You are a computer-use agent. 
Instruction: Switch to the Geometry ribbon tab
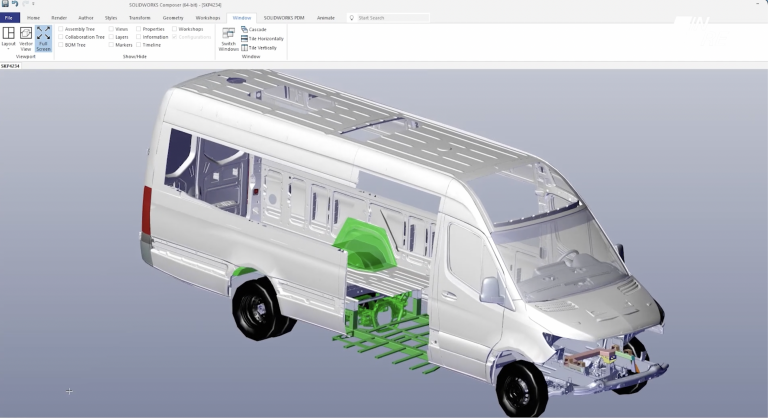coord(173,18)
